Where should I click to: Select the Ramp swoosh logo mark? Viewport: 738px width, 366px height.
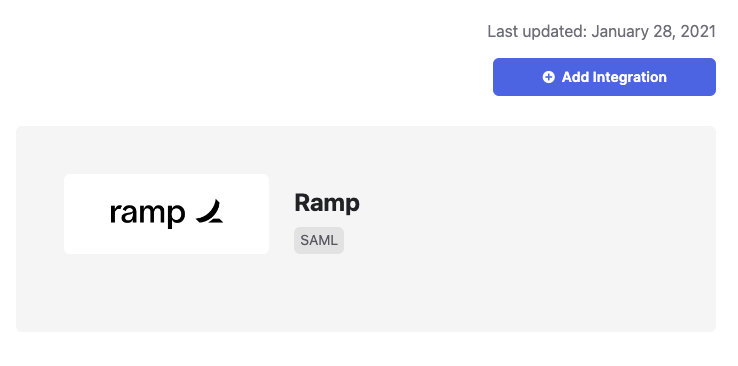pos(209,211)
